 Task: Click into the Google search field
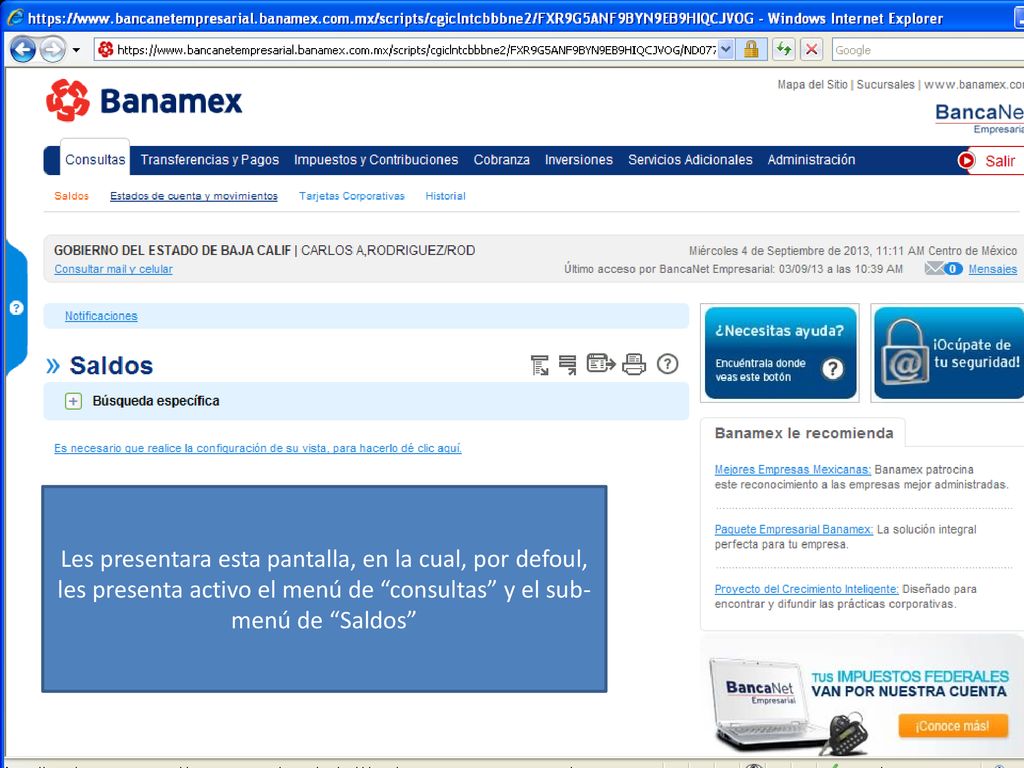[927, 50]
